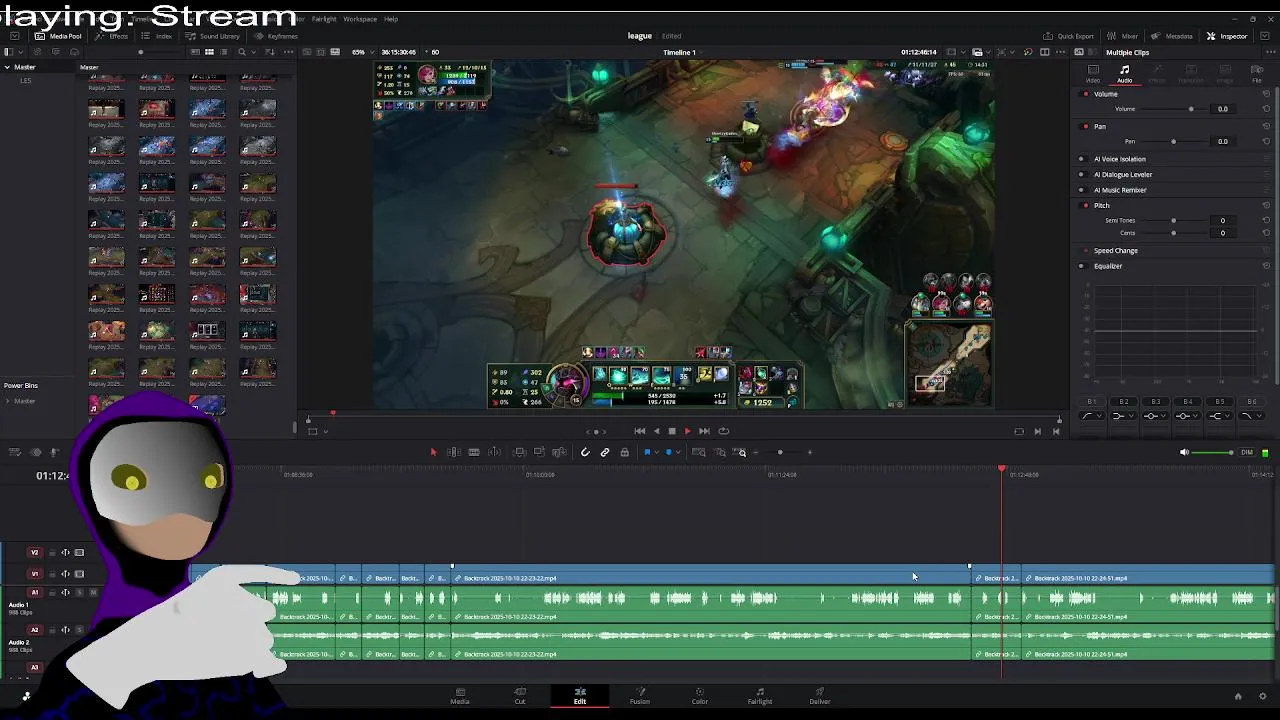Click the Volume slider handle

click(x=1190, y=109)
